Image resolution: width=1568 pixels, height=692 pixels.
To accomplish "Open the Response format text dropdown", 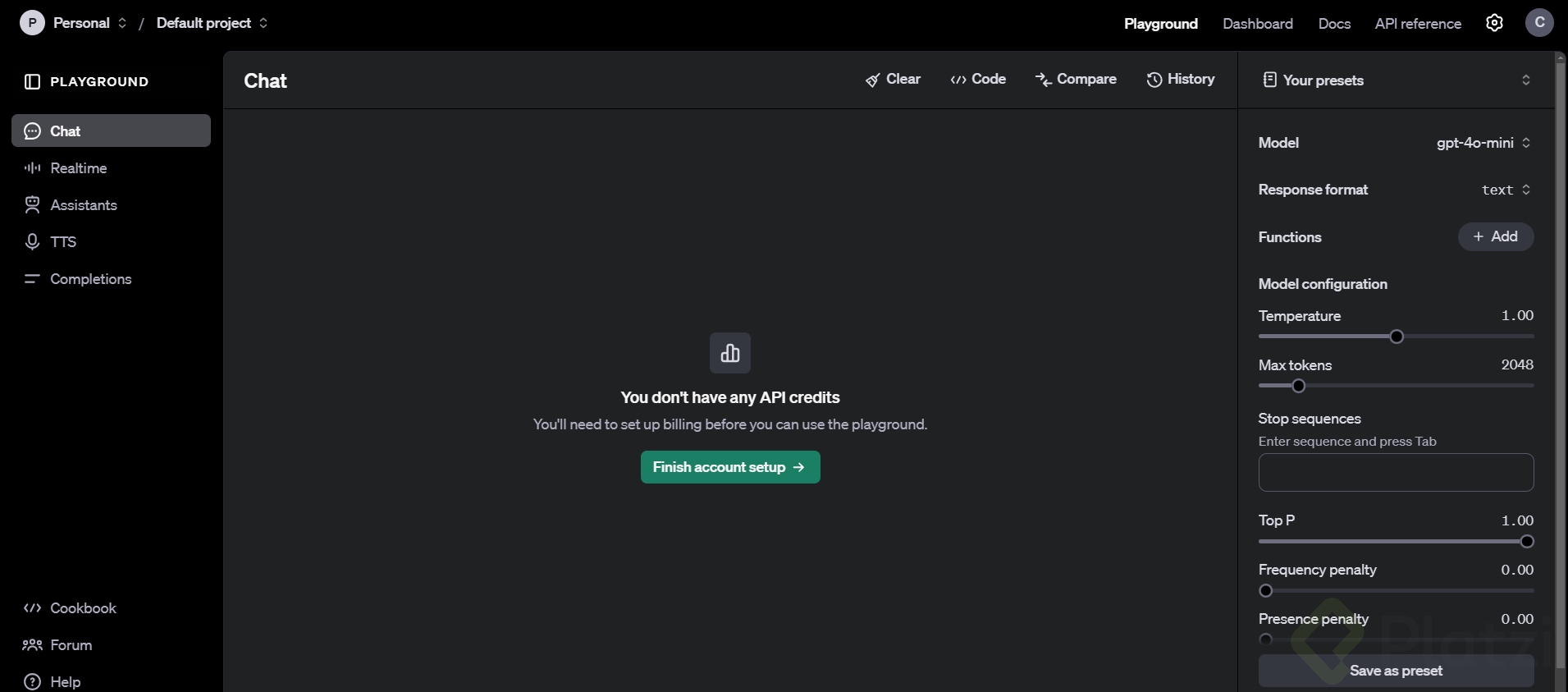I will pos(1506,190).
